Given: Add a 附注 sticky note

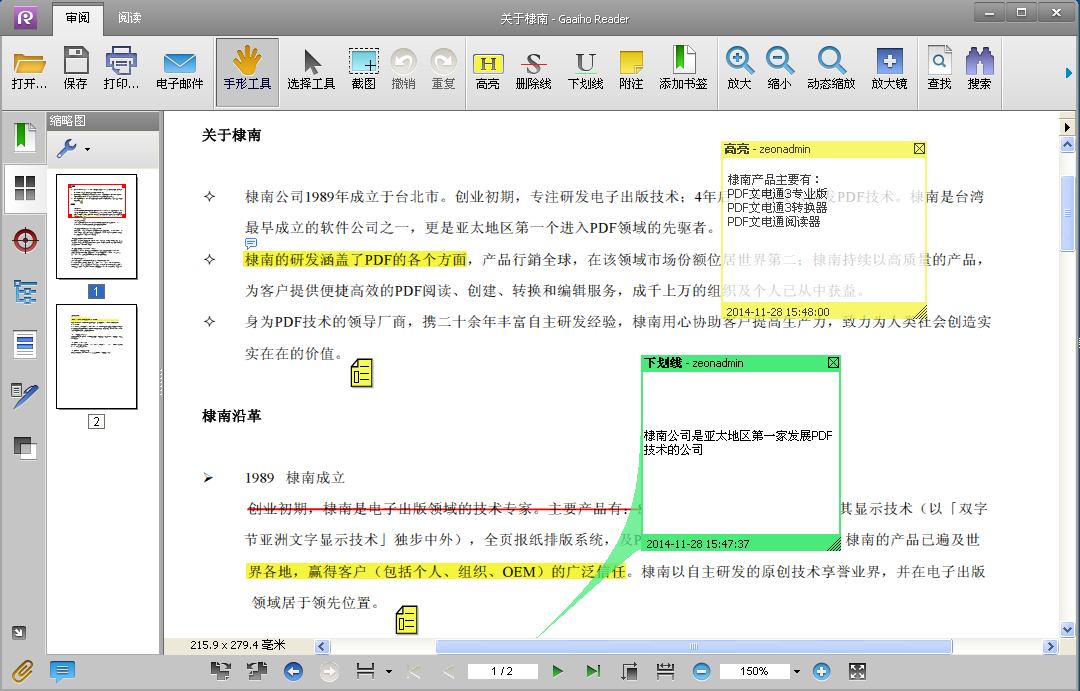Looking at the screenshot, I should (631, 68).
